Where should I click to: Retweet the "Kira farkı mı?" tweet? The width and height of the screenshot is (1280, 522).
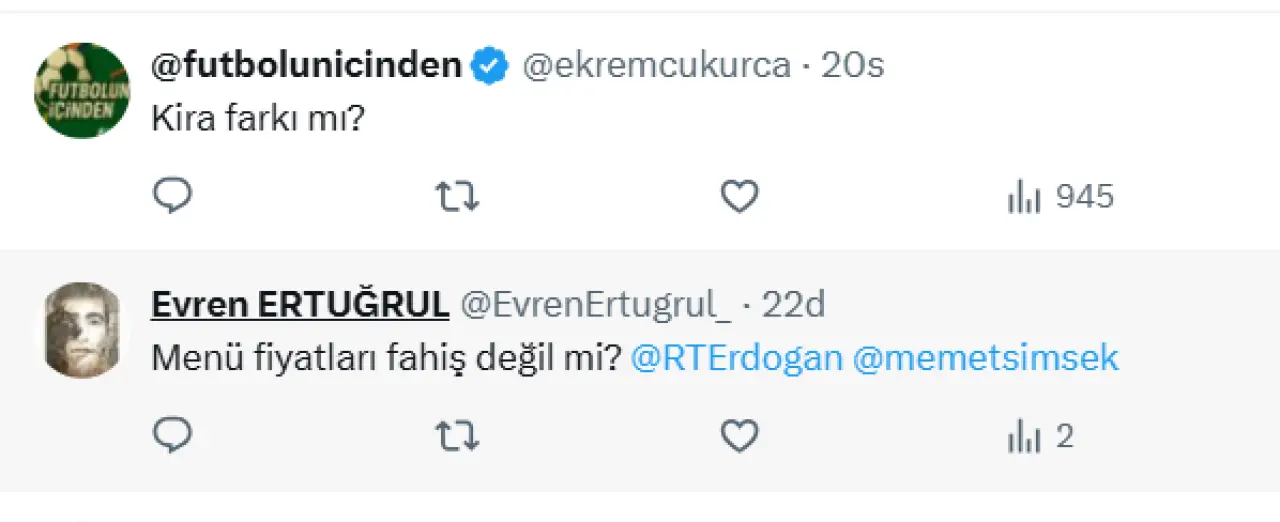458,197
